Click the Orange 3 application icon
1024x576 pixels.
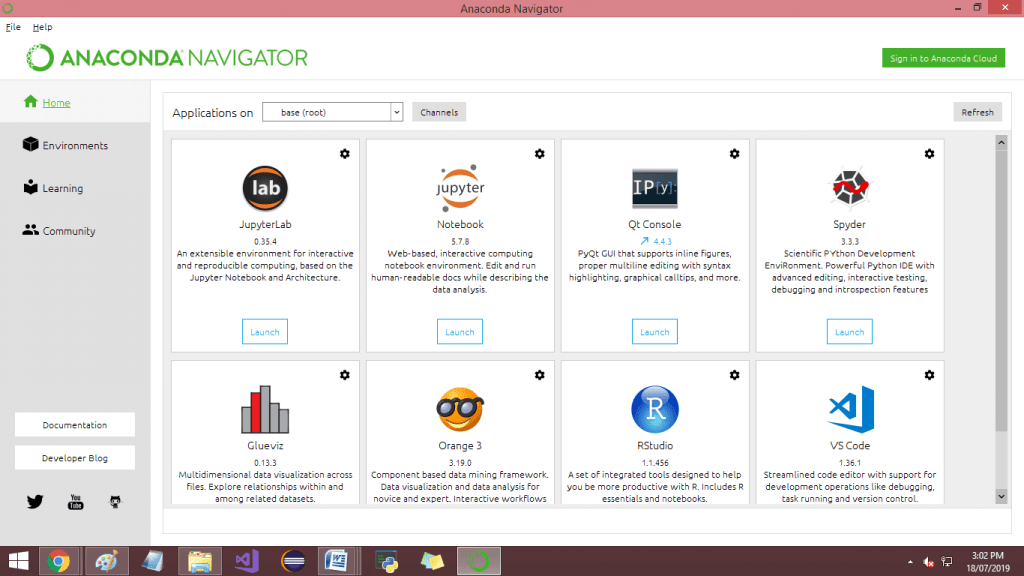pos(460,409)
